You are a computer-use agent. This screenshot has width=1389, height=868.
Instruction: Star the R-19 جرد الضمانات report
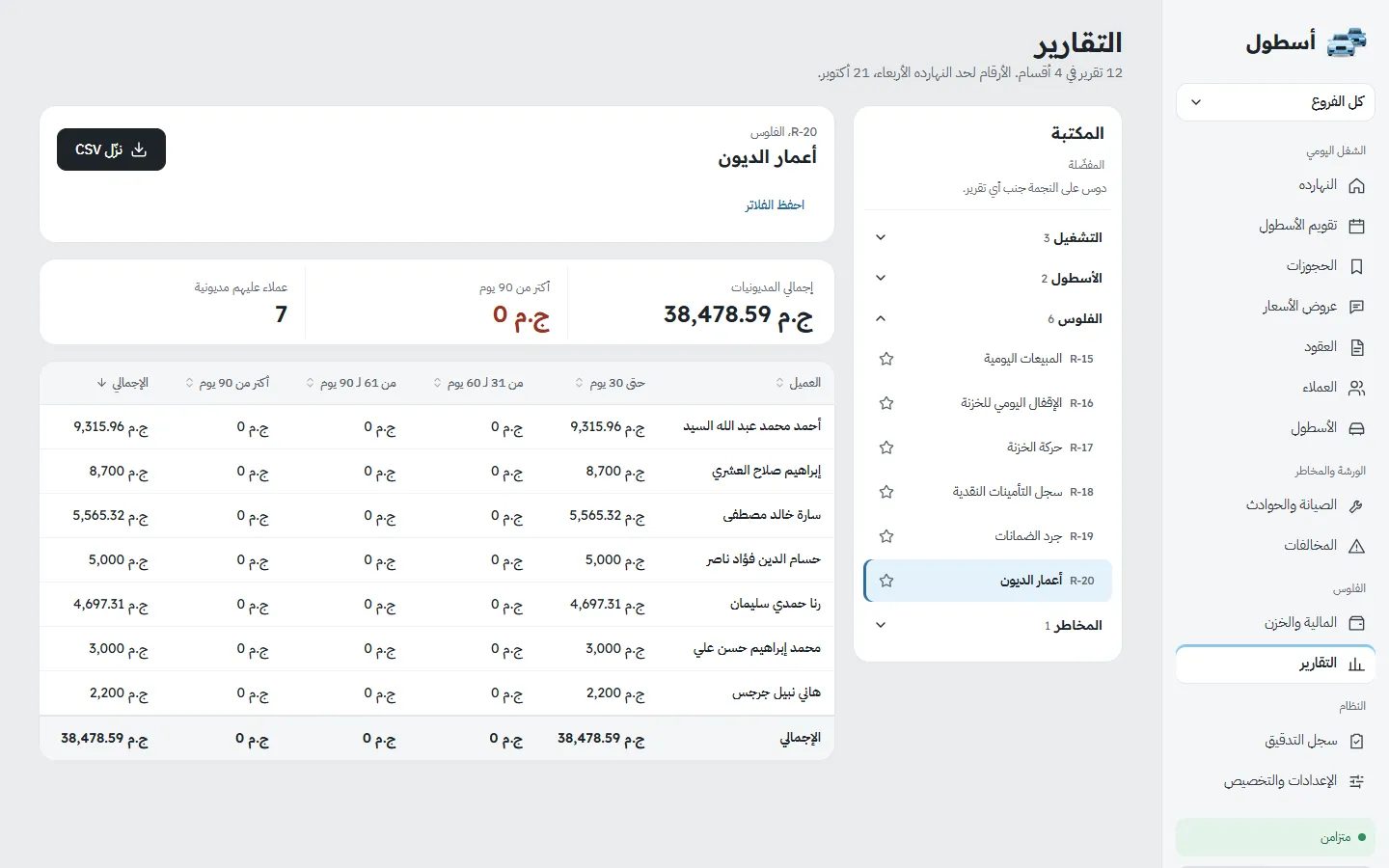(x=886, y=536)
